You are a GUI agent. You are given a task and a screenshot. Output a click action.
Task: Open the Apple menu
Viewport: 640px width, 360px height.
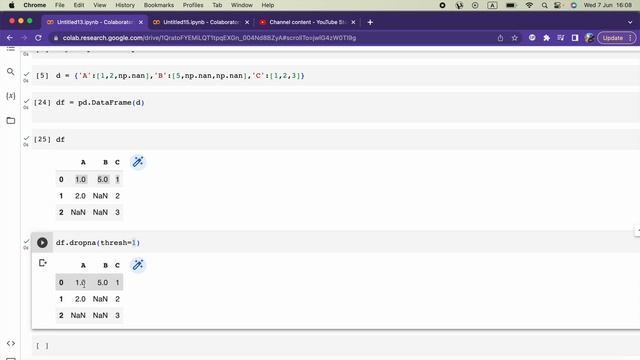[x=11, y=5]
